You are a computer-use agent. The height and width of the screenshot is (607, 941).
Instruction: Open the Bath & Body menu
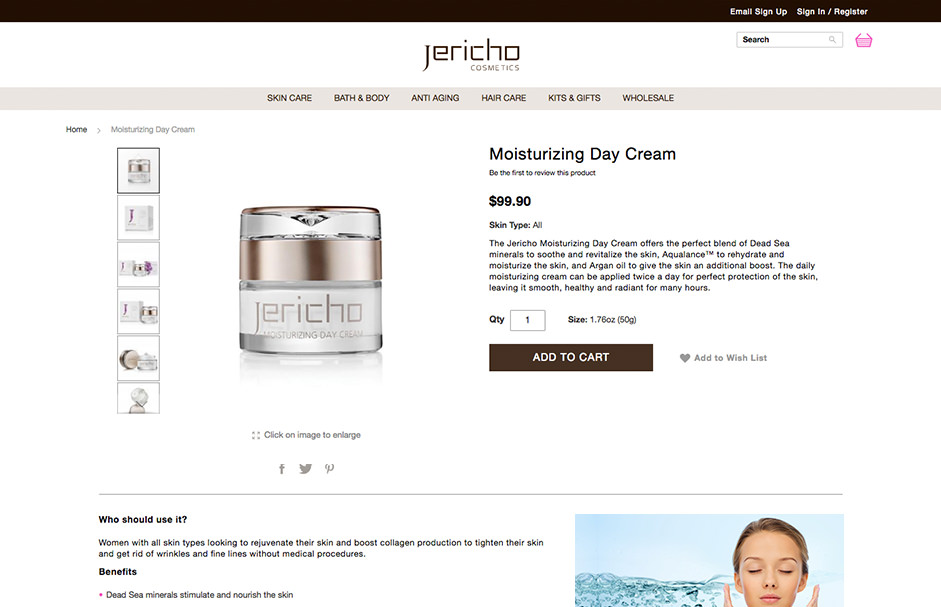361,98
